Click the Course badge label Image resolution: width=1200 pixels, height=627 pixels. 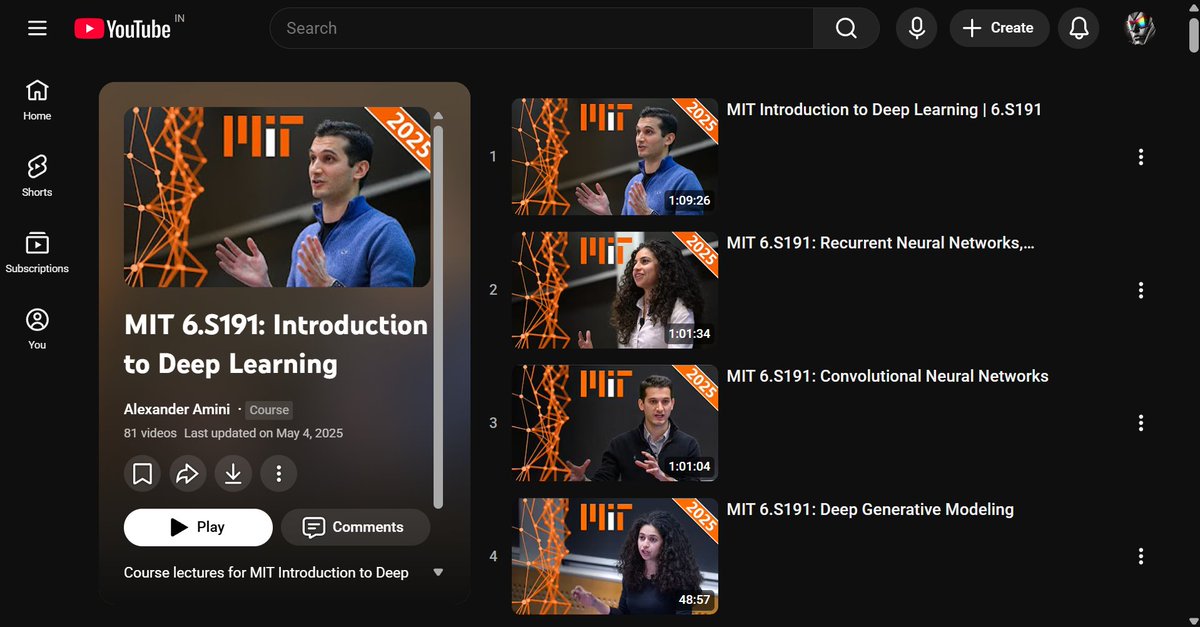pyautogui.click(x=269, y=410)
